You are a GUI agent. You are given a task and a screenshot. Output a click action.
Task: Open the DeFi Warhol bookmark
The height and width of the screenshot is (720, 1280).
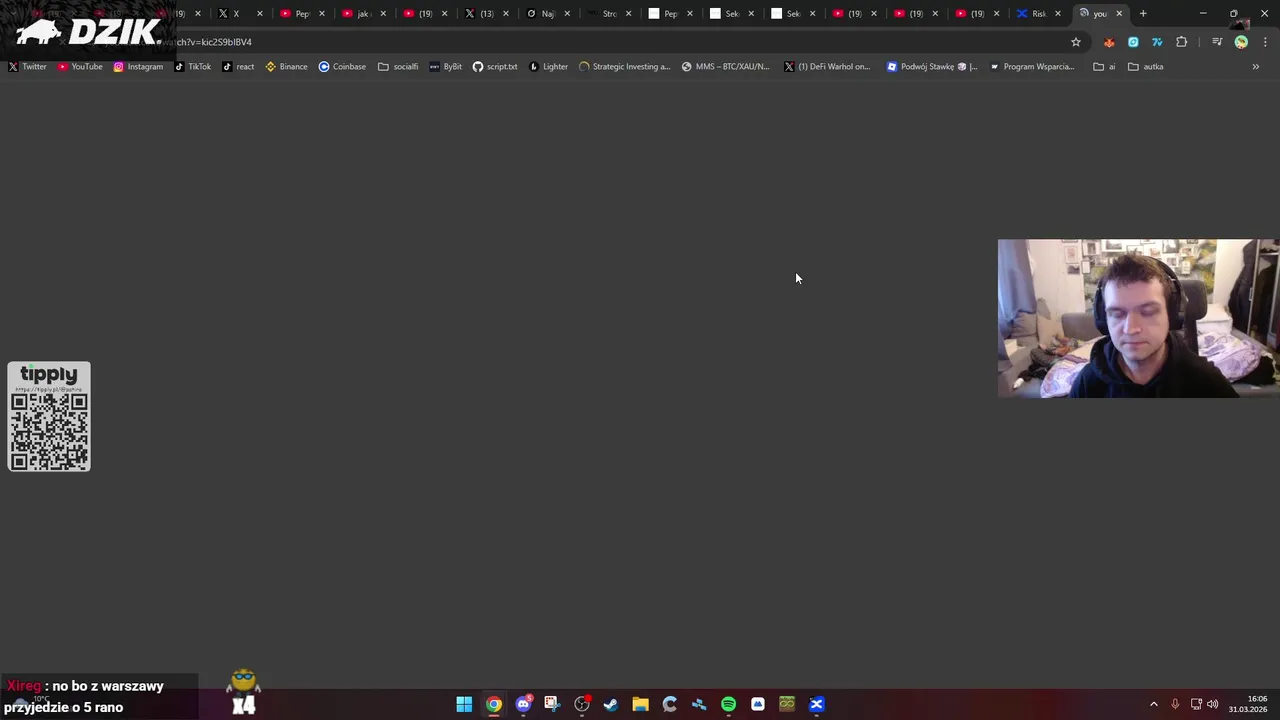(x=827, y=67)
